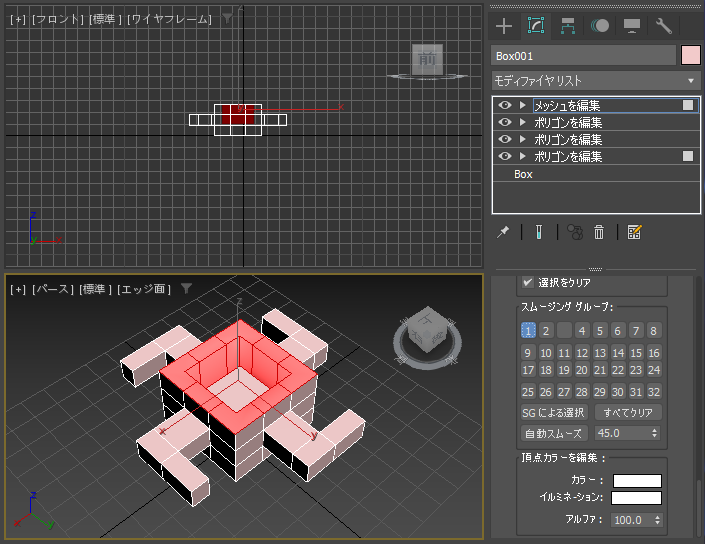The image size is (705, 544).
Task: Click the Front viewport ViewCube face
Action: pos(427,59)
